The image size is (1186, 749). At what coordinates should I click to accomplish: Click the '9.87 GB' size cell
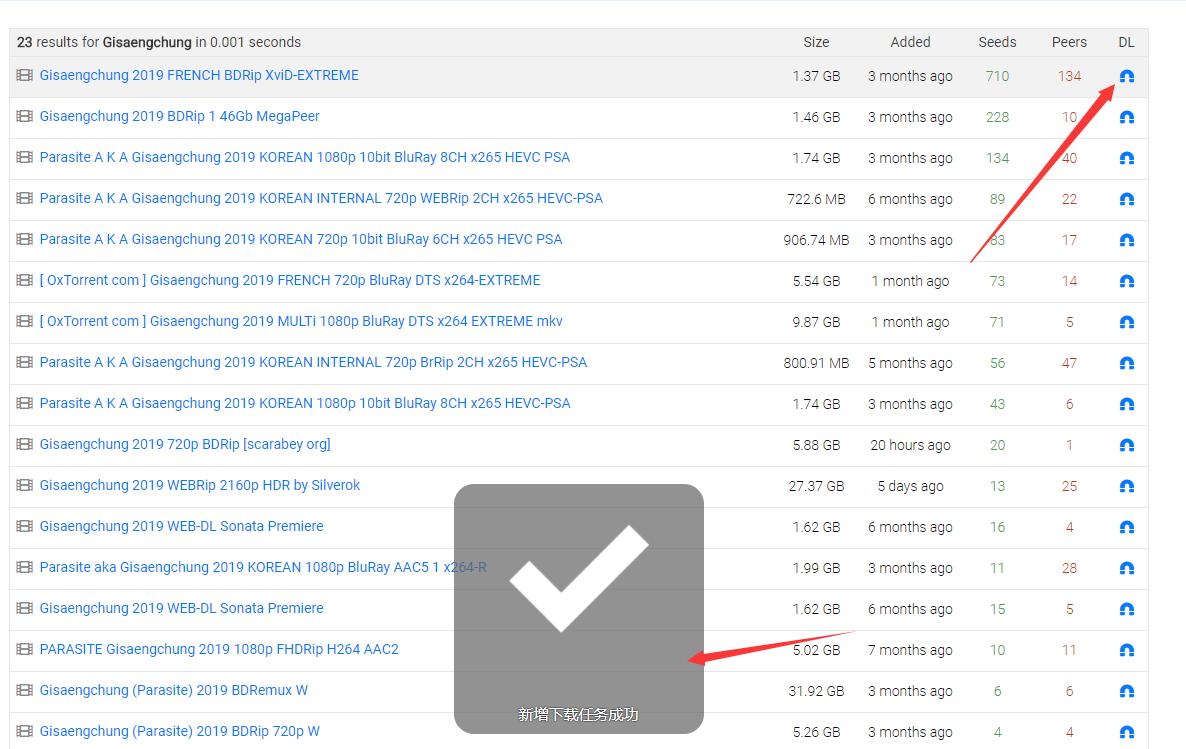pos(816,322)
